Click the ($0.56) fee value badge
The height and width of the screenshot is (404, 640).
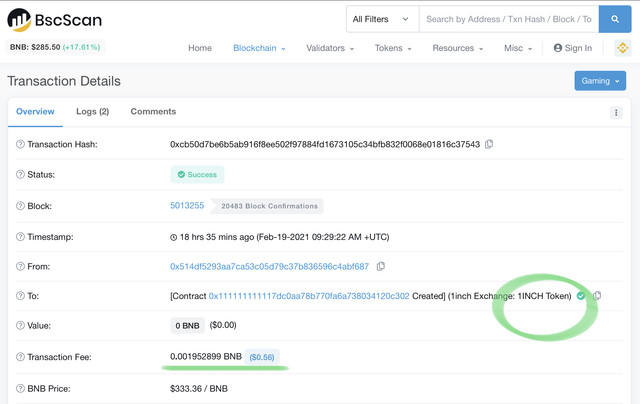(x=262, y=357)
